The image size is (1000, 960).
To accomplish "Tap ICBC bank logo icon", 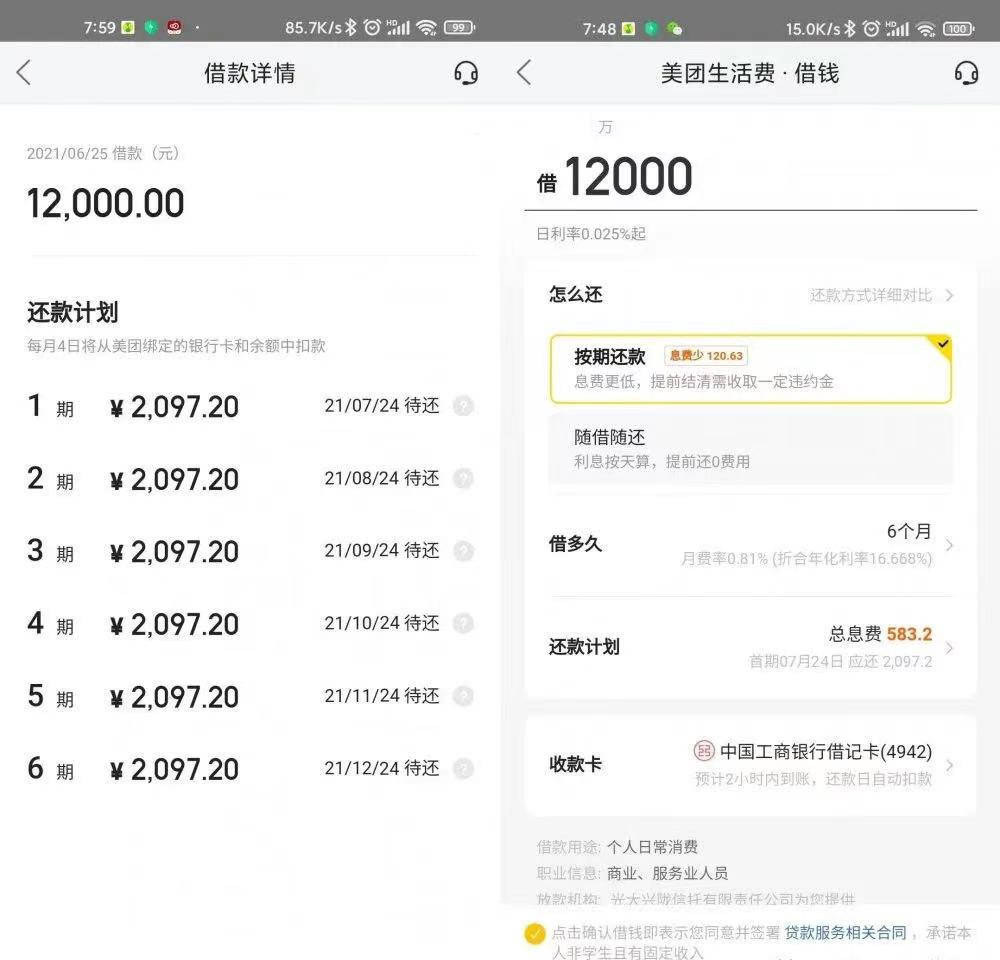I will coord(704,751).
